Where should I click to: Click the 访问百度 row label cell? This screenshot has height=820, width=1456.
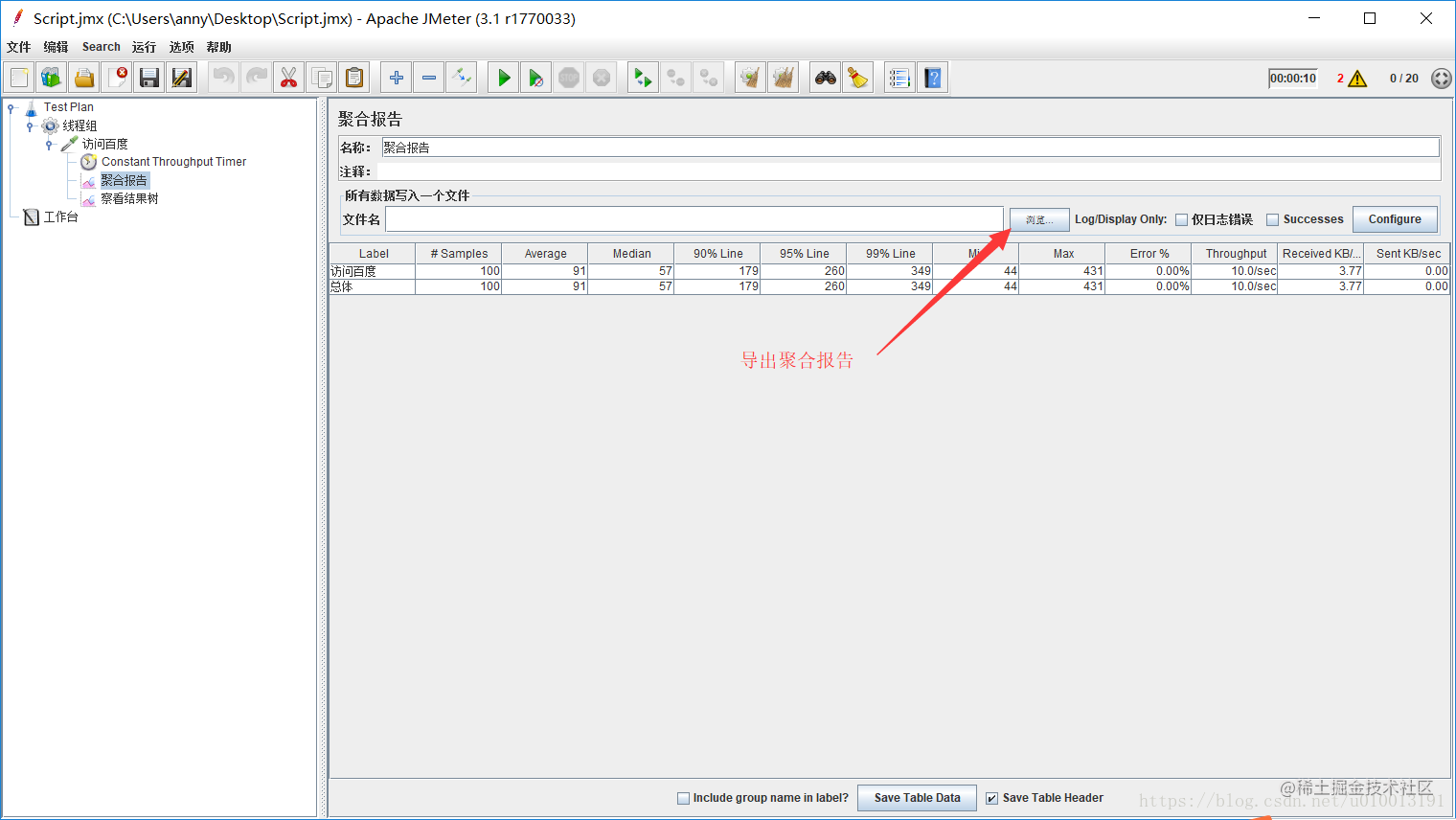click(x=373, y=271)
